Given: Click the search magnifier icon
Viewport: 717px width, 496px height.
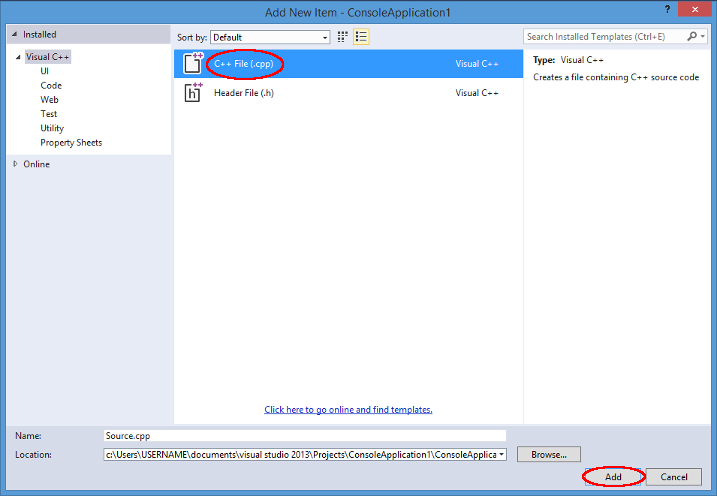Looking at the screenshot, I should pyautogui.click(x=691, y=37).
